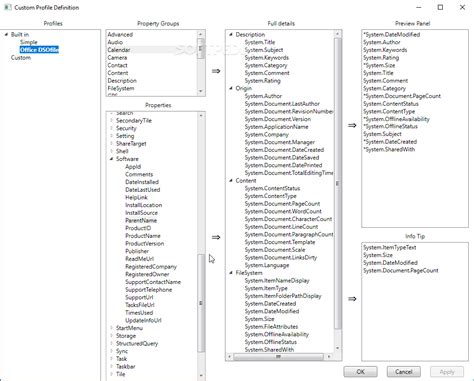Select *System.SharedWith in Preview Panel list

coord(389,149)
